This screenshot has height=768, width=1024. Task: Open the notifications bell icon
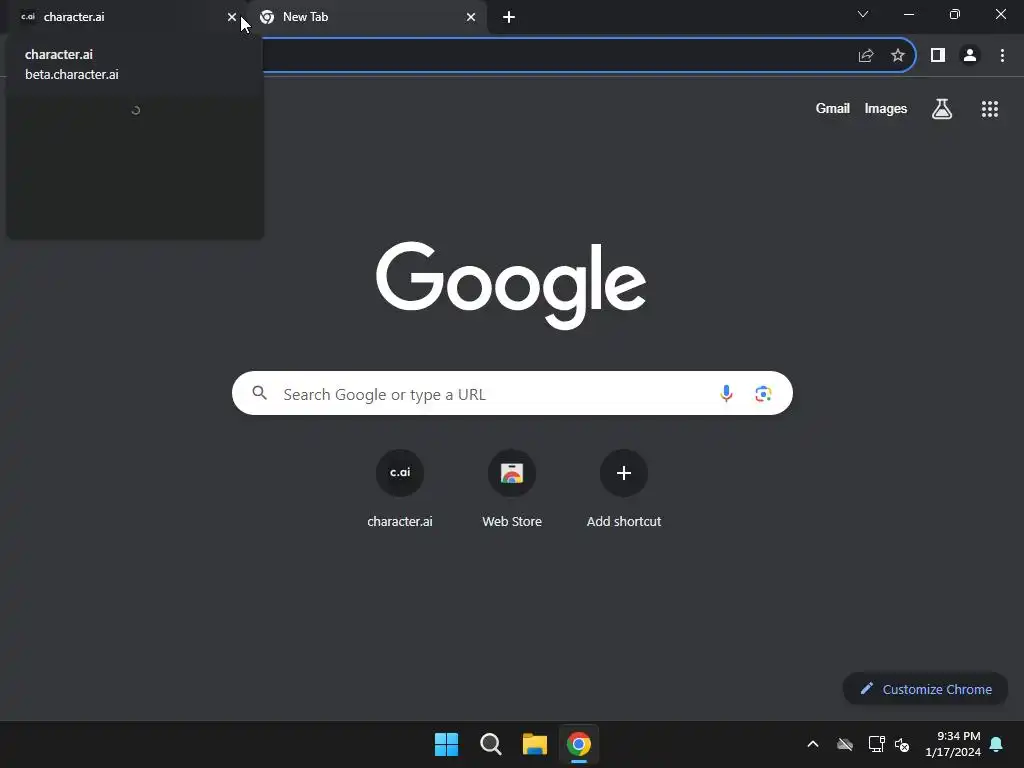pos(997,744)
